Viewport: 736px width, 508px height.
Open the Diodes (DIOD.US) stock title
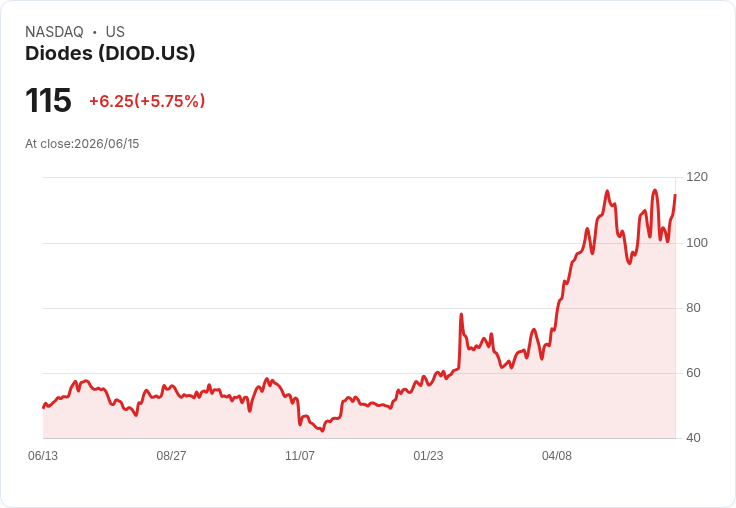110,53
